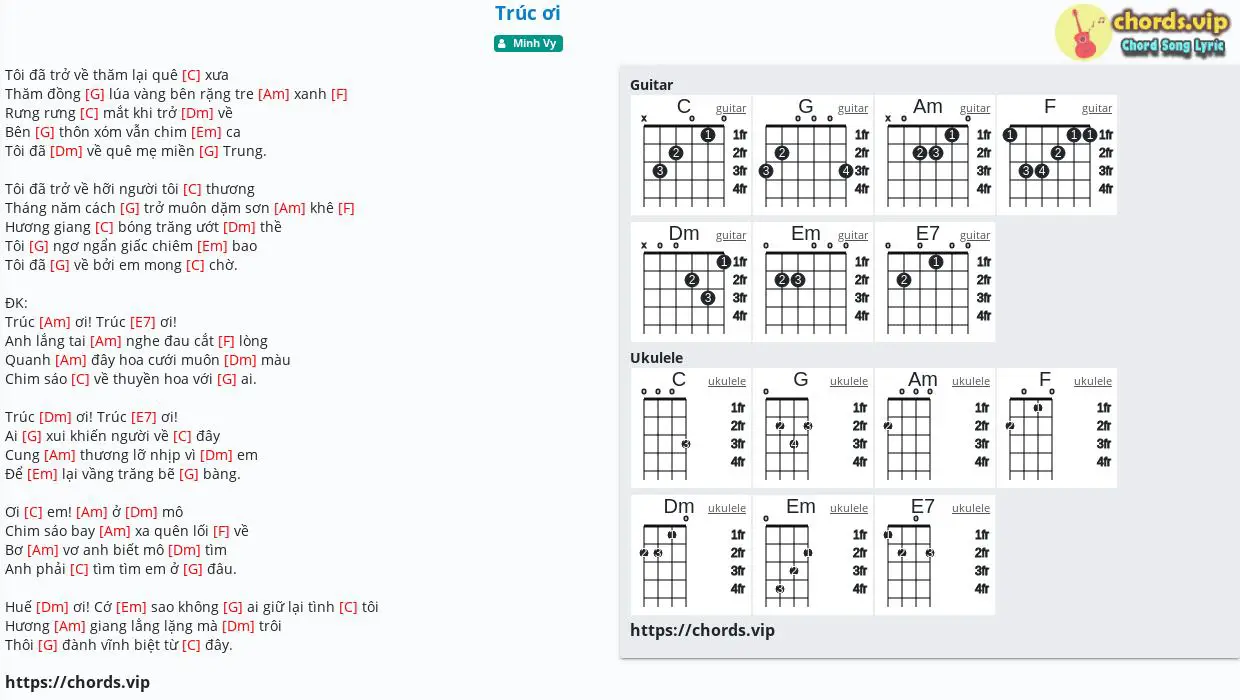Select the F guitar chord diagram
Viewport: 1240px width, 700px height.
click(x=1057, y=155)
